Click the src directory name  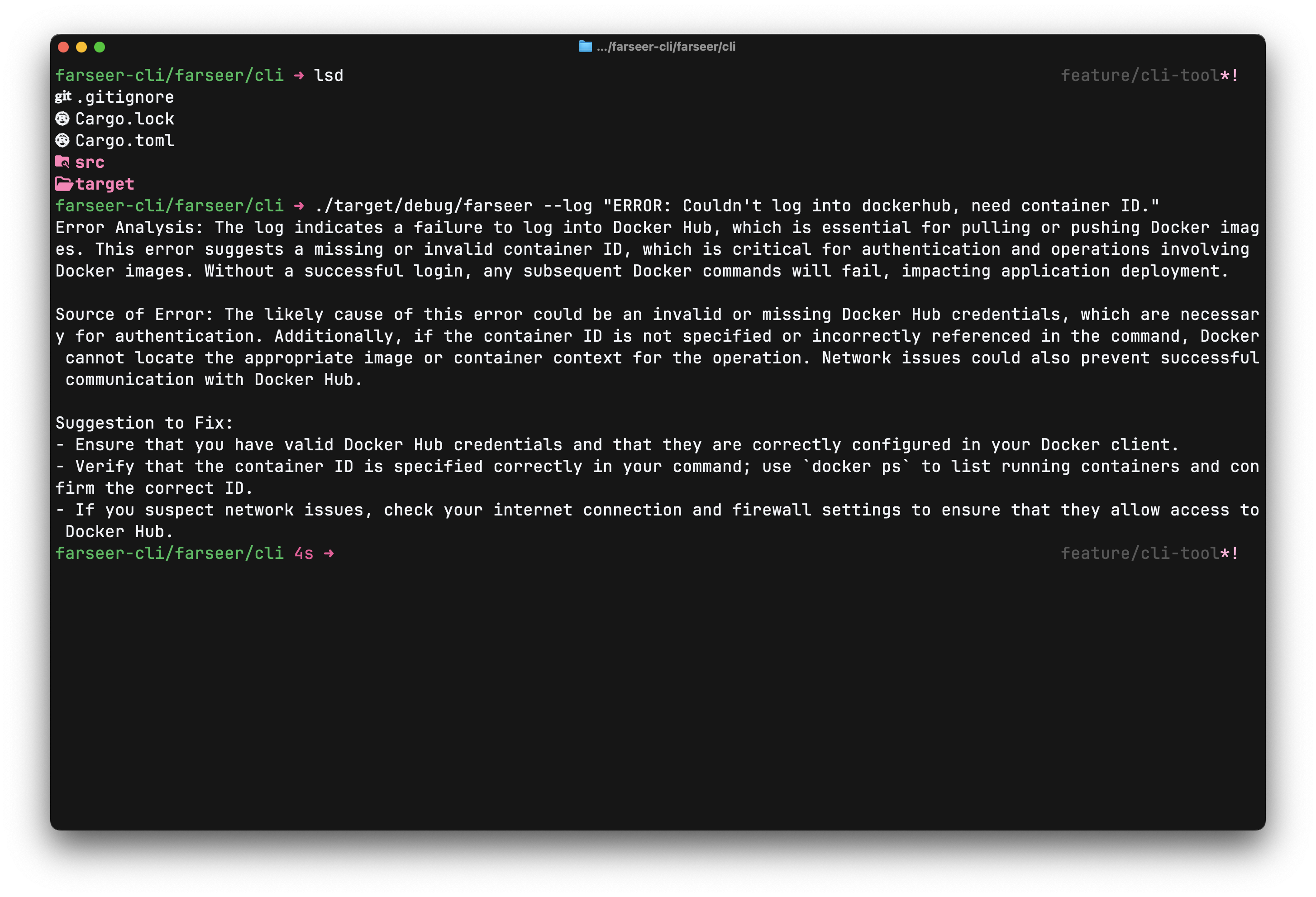[90, 162]
